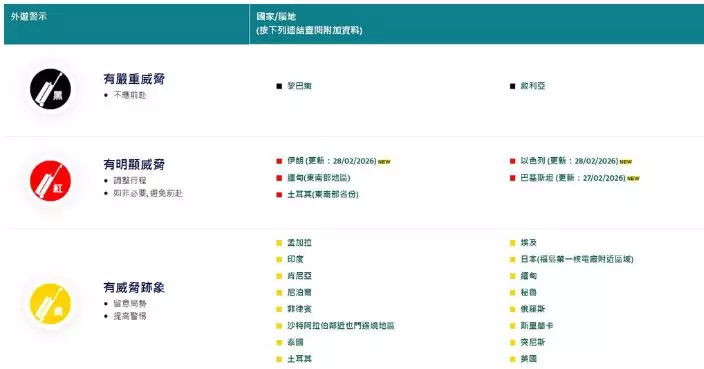Image resolution: width=704 pixels, height=369 pixels.
Task: Click the NEW badge beside 以色列
Action: tap(626, 162)
